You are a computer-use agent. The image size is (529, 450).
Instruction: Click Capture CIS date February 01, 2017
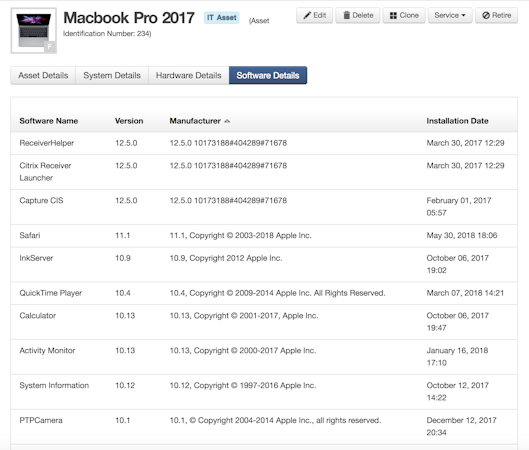tap(458, 206)
